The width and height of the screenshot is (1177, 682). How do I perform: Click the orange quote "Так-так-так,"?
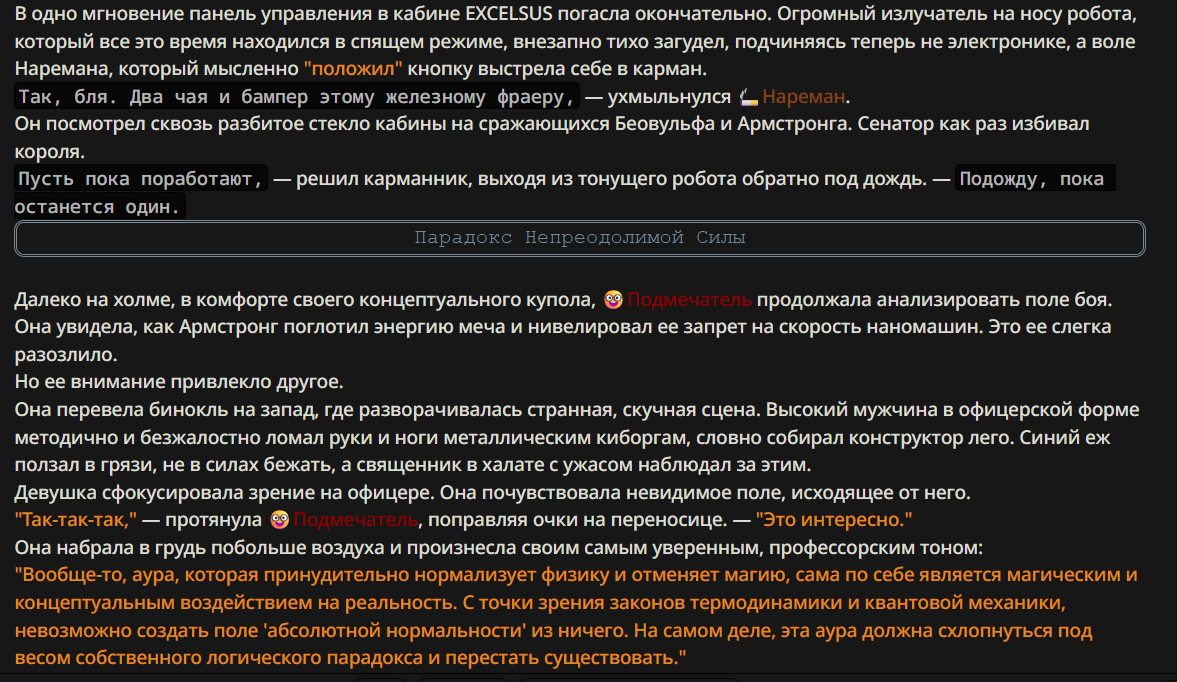tap(76, 519)
